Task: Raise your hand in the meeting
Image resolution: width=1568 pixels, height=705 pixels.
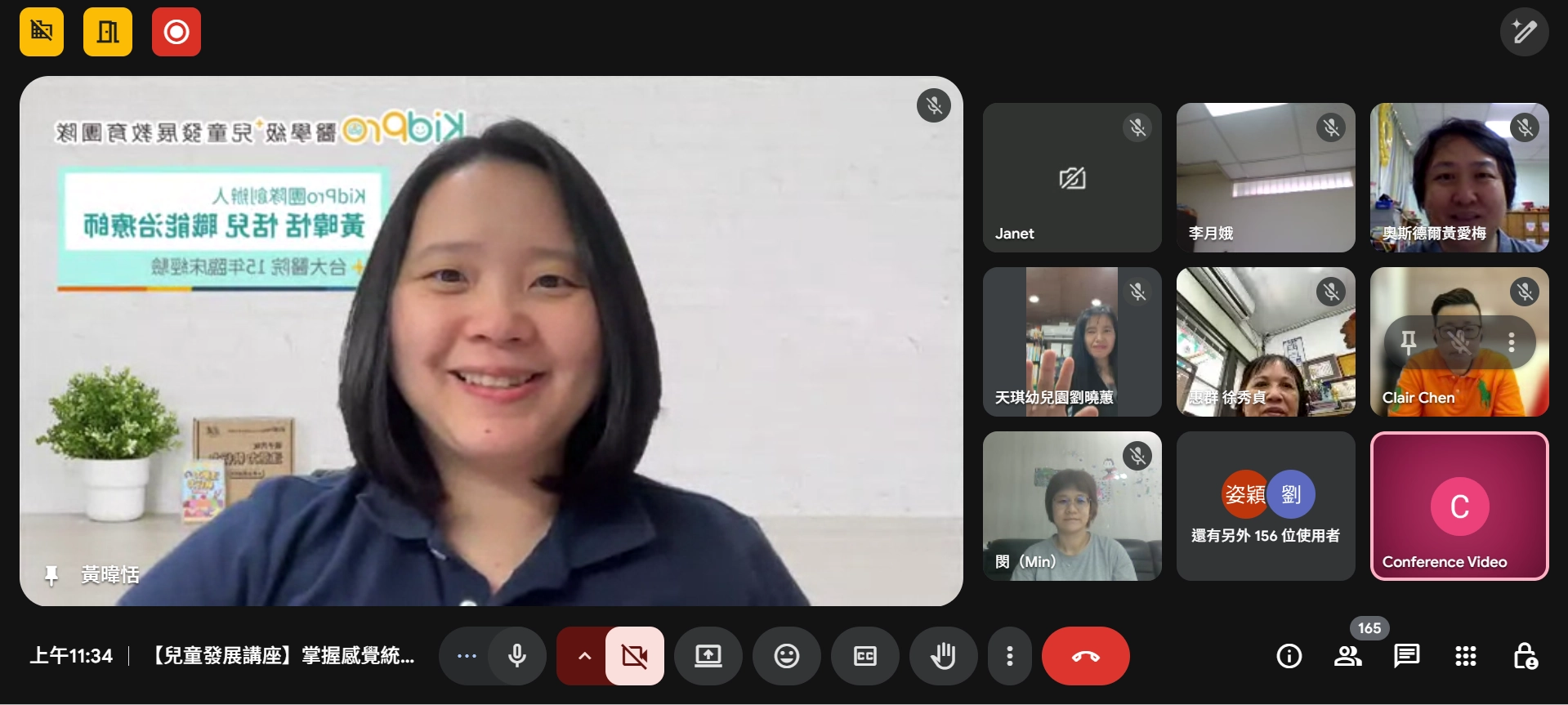Action: click(x=943, y=656)
